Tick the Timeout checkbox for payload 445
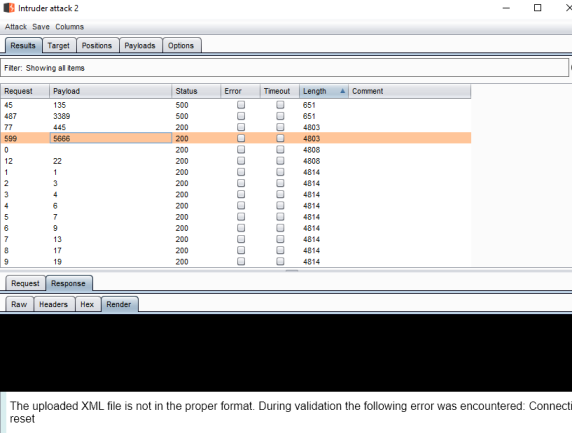Viewport: 572px width, 433px height. click(x=280, y=127)
